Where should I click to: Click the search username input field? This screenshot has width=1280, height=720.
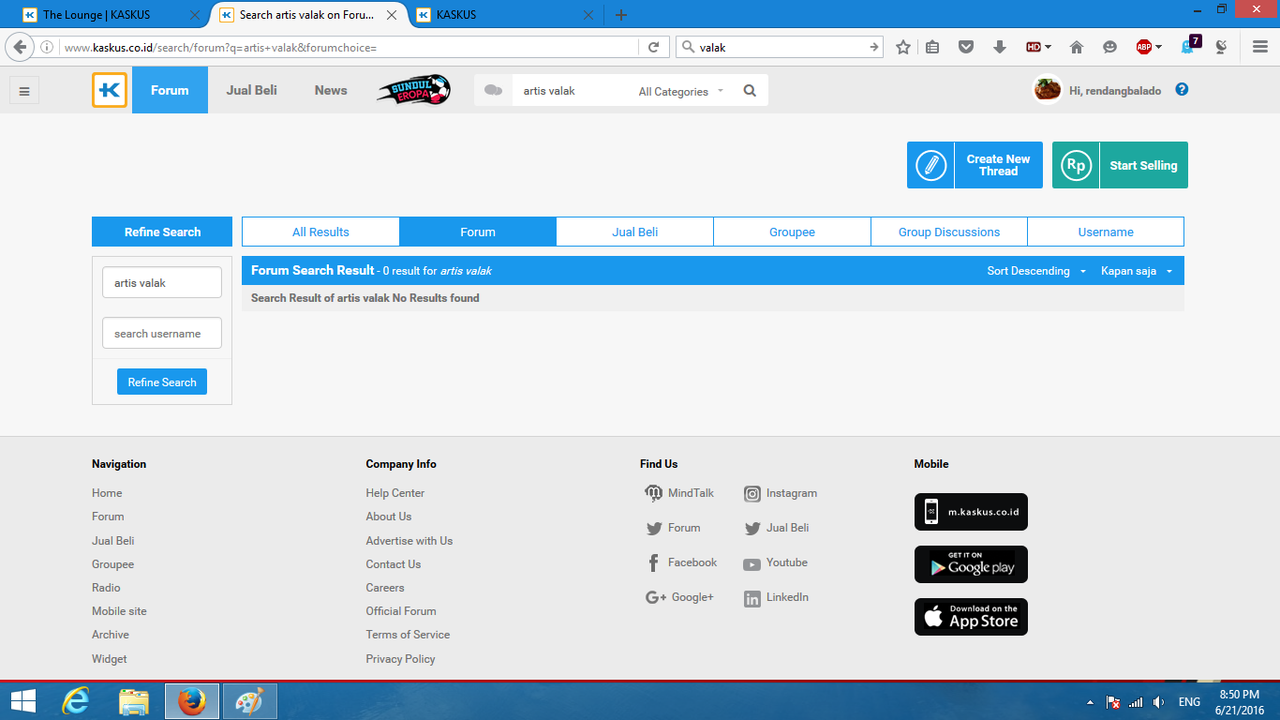click(x=162, y=333)
